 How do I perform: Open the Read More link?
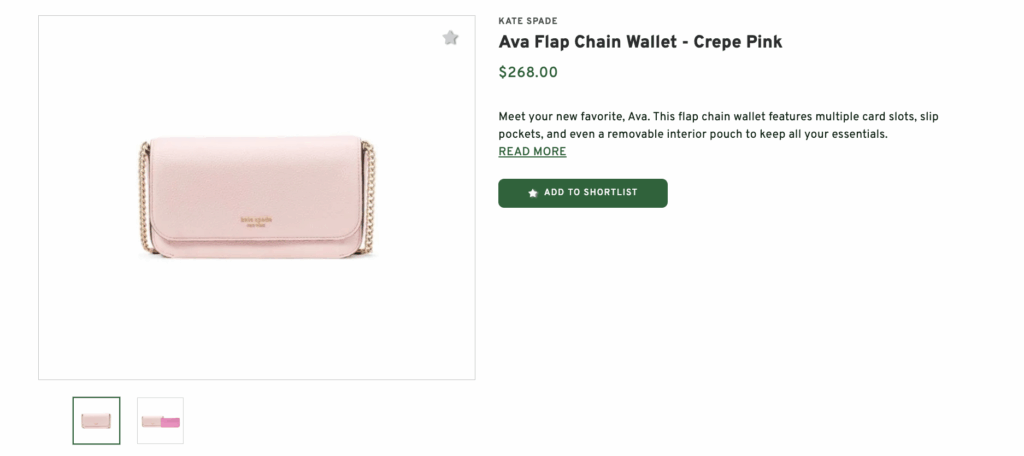(x=532, y=152)
